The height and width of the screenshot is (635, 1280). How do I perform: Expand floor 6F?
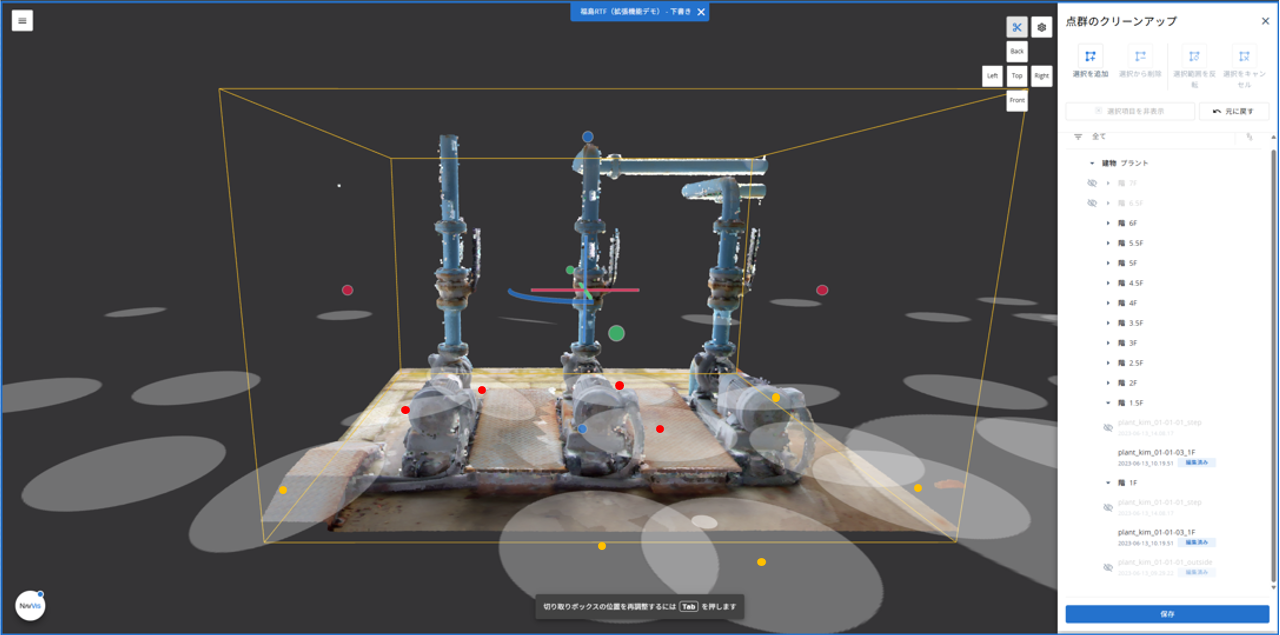click(1108, 223)
